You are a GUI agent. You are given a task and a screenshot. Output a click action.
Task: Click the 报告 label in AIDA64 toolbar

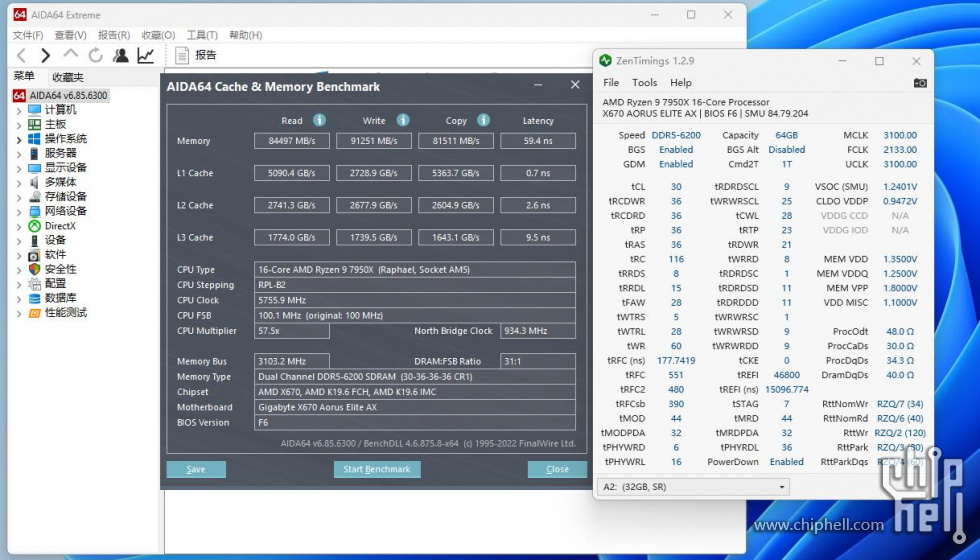[x=206, y=55]
